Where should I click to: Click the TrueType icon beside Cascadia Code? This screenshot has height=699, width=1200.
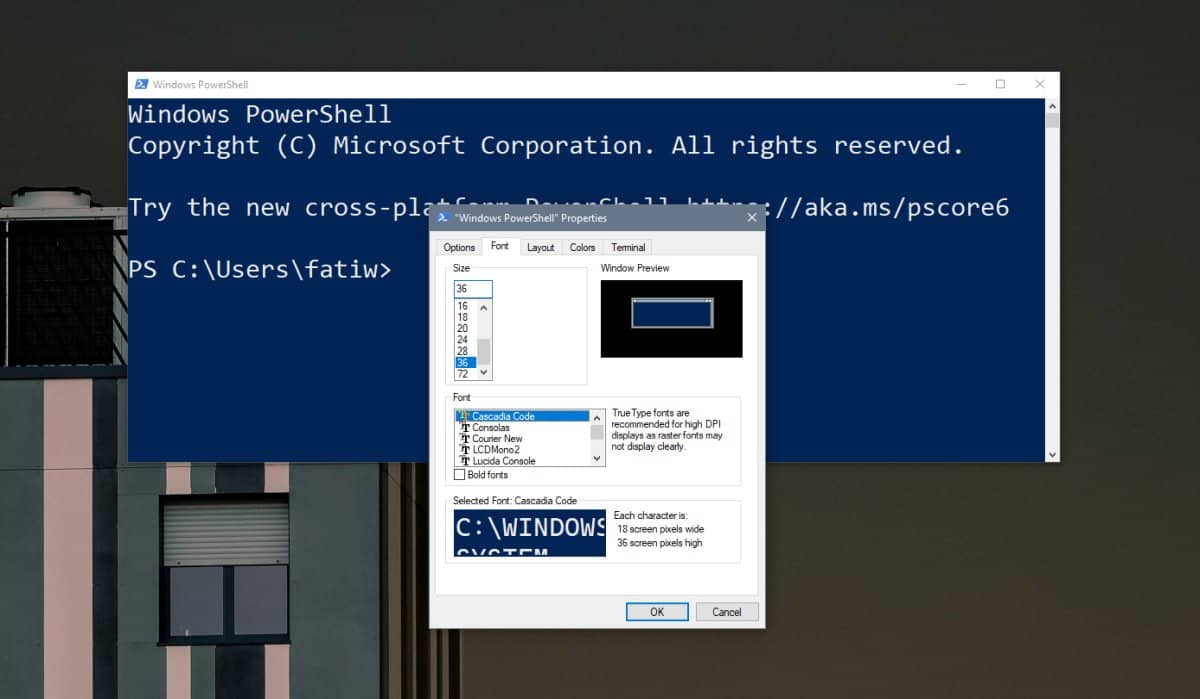pyautogui.click(x=464, y=416)
